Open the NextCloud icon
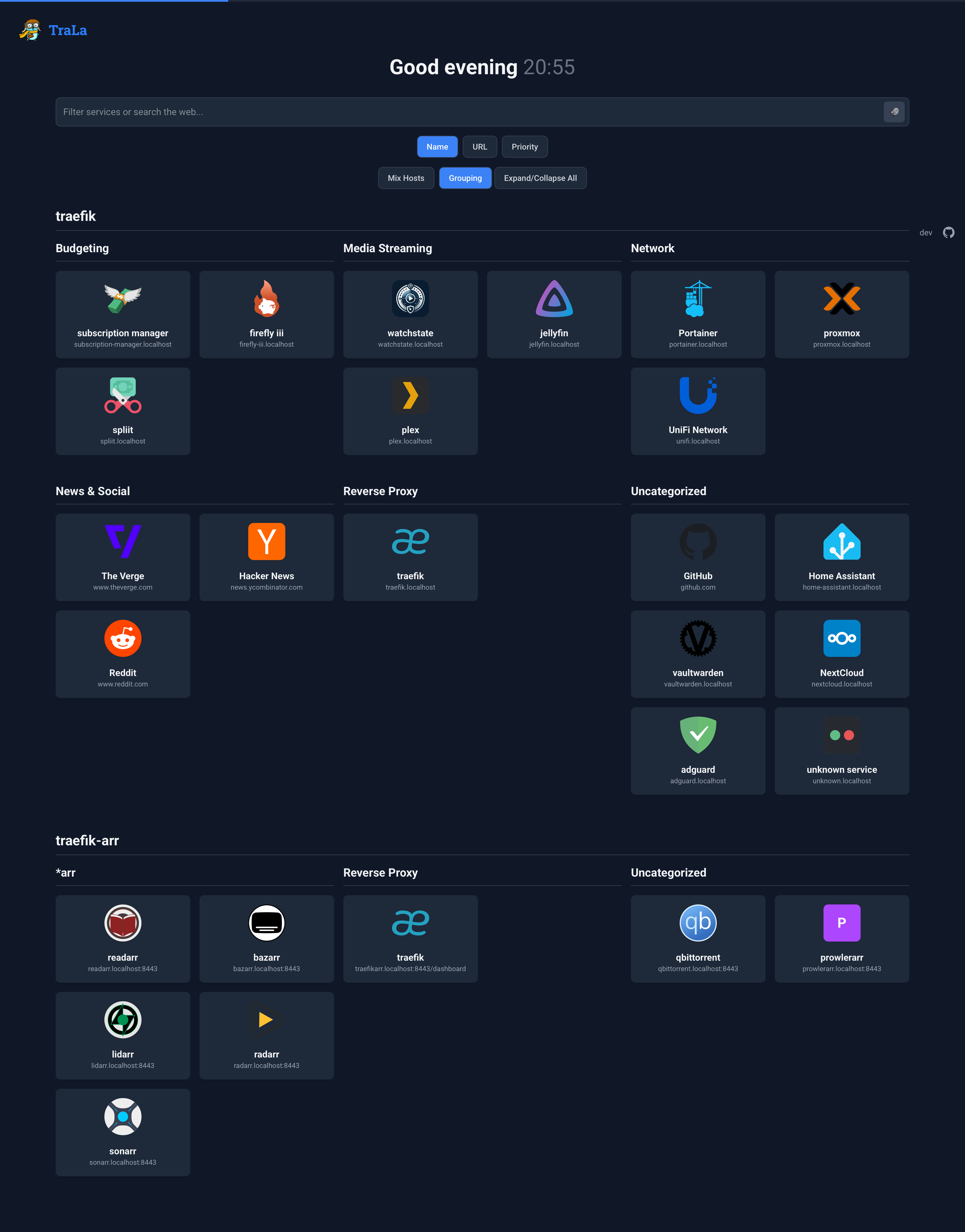The height and width of the screenshot is (1232, 965). click(842, 638)
